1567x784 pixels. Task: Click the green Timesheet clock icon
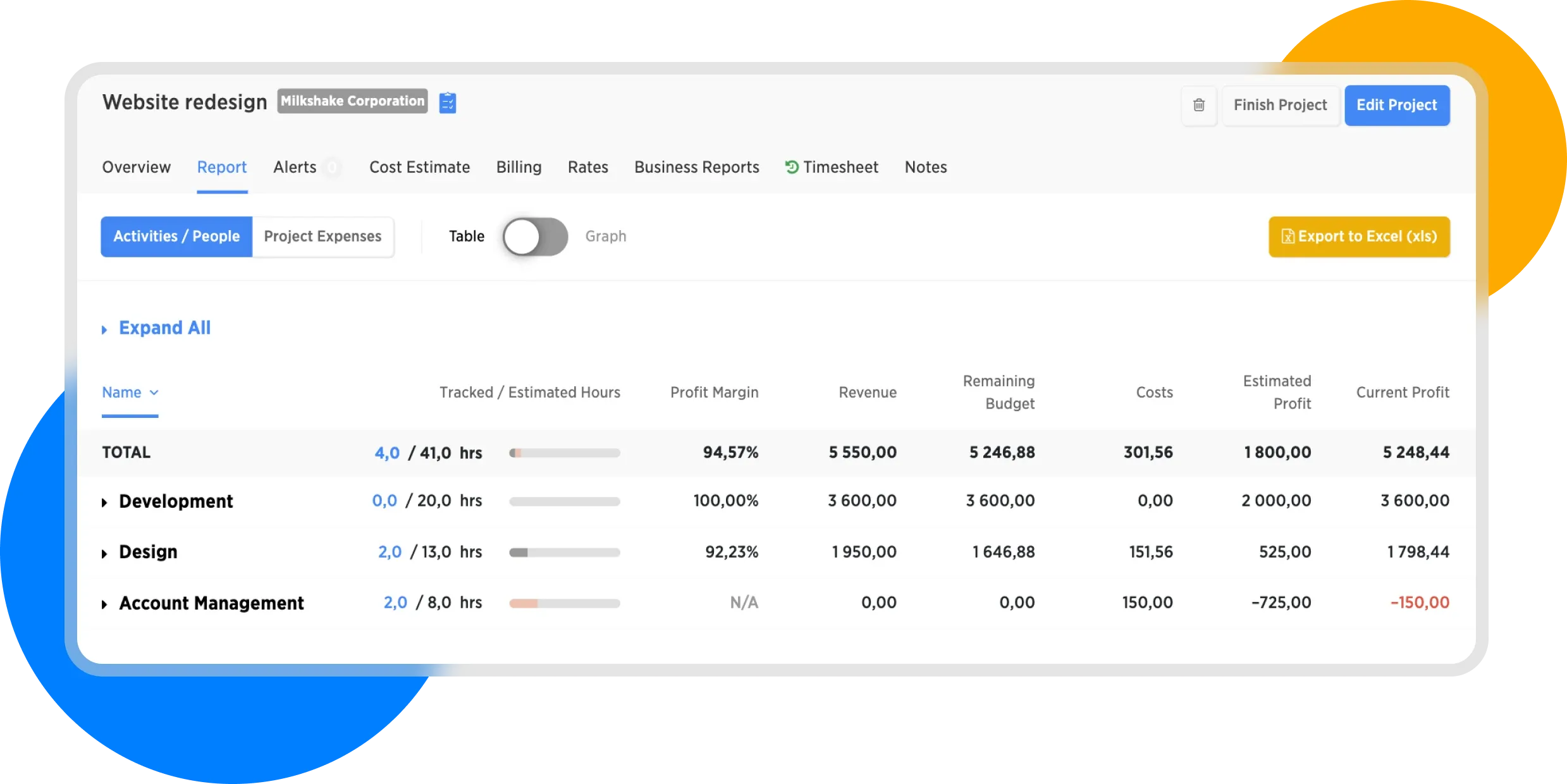tap(791, 167)
